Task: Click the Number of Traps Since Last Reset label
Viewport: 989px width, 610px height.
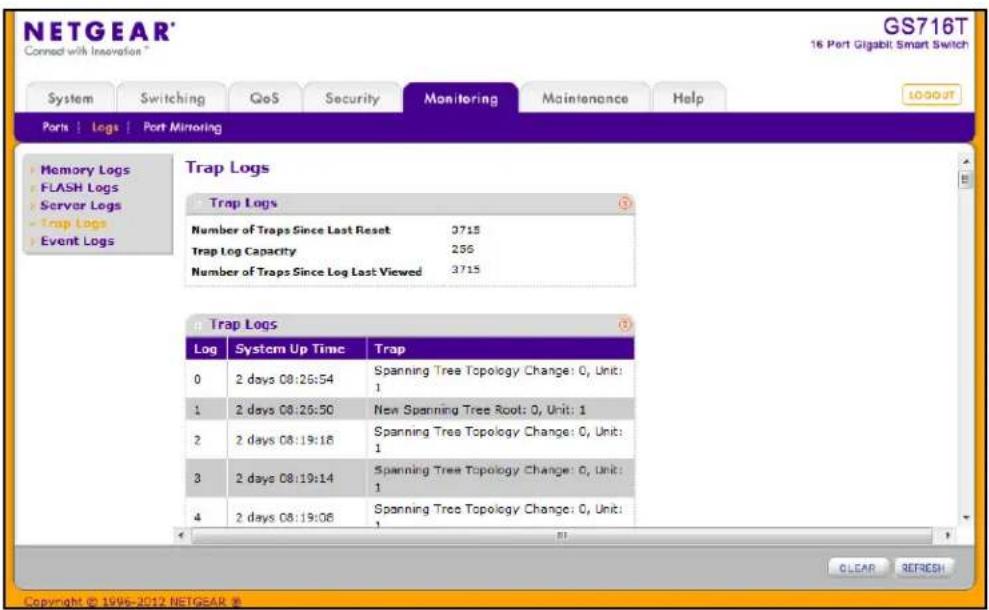Action: (291, 230)
